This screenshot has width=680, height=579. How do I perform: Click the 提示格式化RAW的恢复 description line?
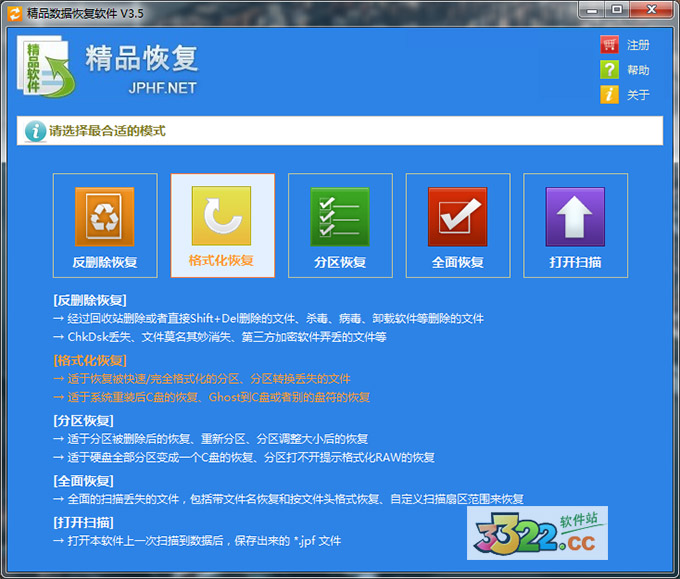pos(244,457)
